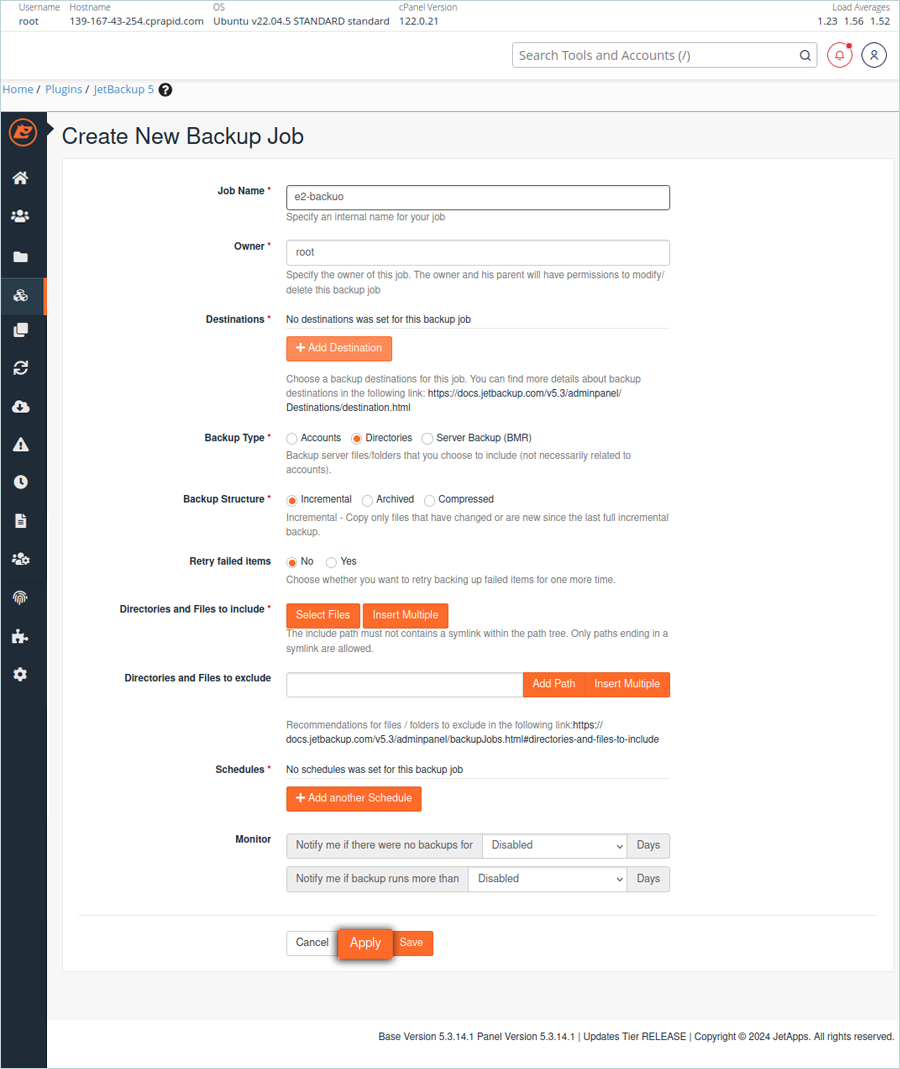Open the 'backup runs more than' Disabled dropdown
The width and height of the screenshot is (900, 1069).
coord(548,879)
